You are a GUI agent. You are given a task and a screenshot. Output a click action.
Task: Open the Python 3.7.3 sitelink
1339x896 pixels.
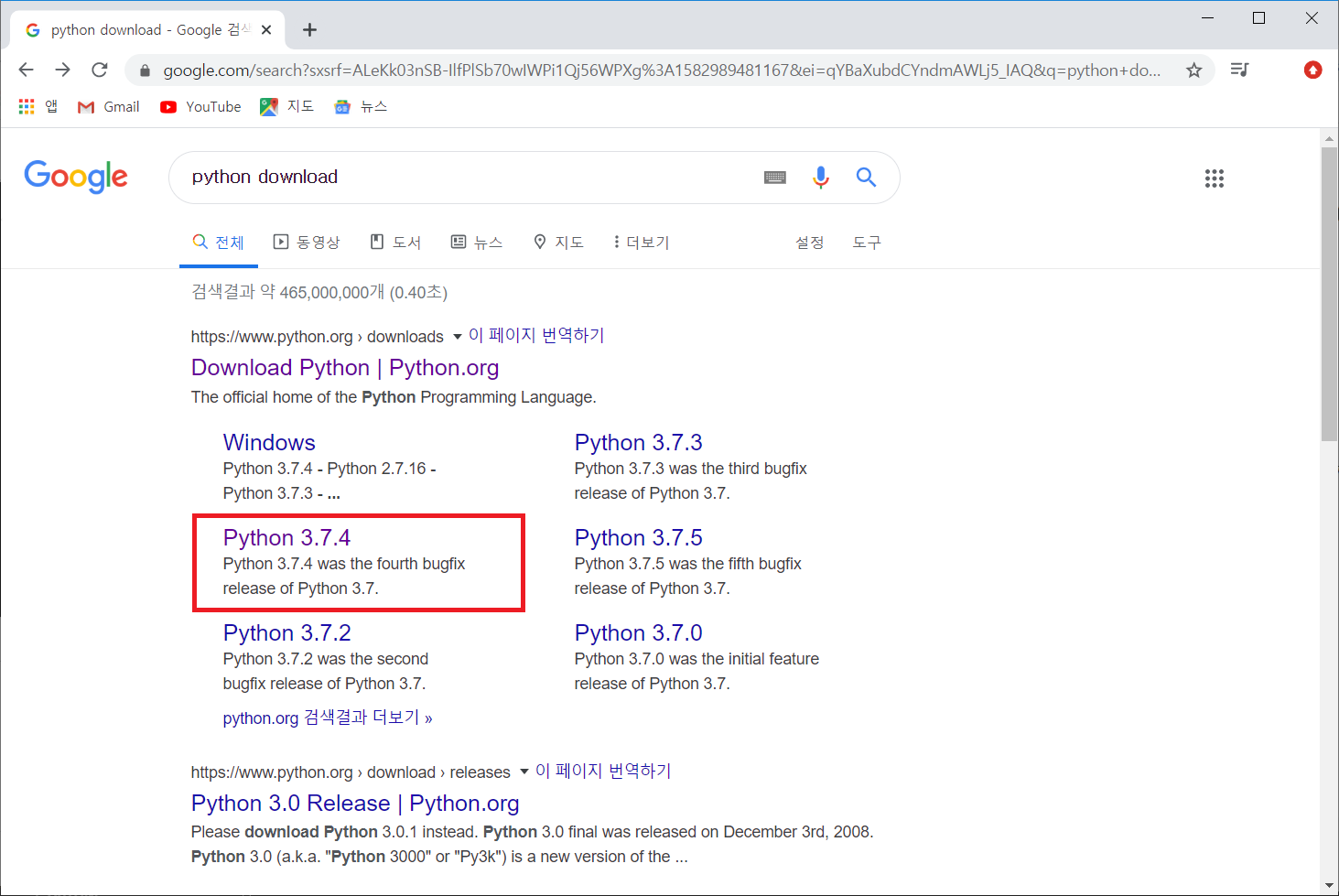tap(639, 443)
